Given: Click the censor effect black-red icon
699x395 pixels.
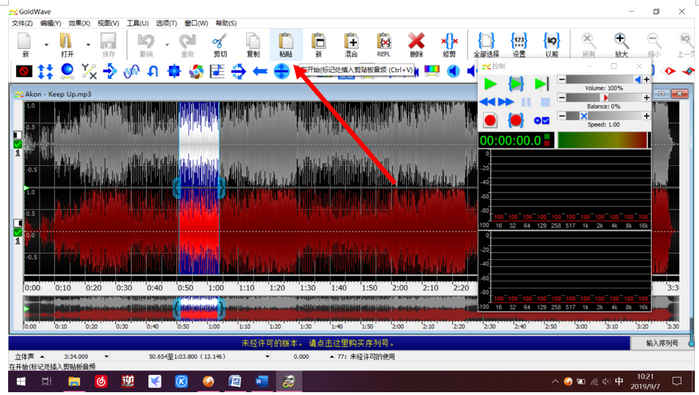Looking at the screenshot, I should pyautogui.click(x=24, y=71).
